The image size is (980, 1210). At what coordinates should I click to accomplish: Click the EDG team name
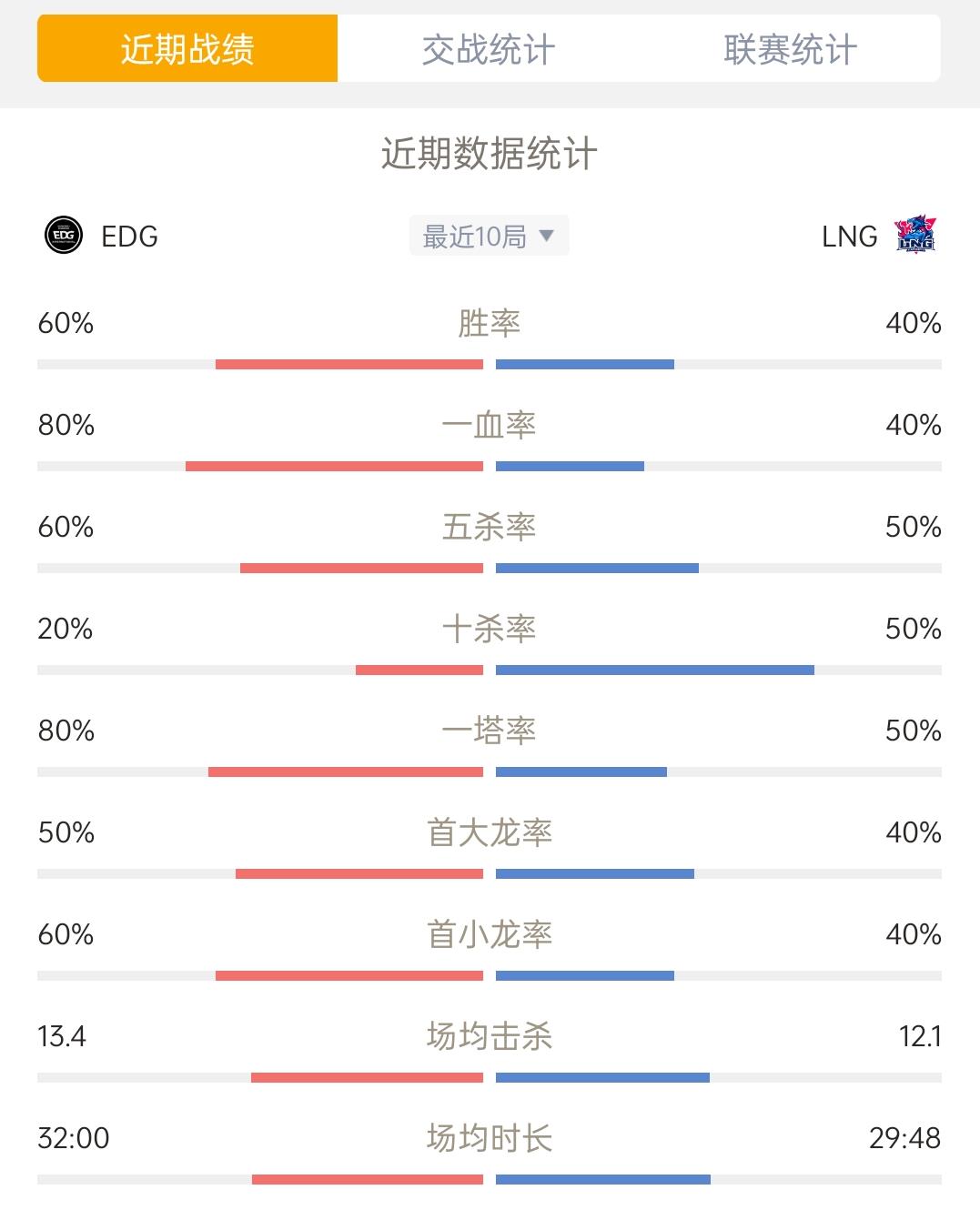(x=129, y=237)
